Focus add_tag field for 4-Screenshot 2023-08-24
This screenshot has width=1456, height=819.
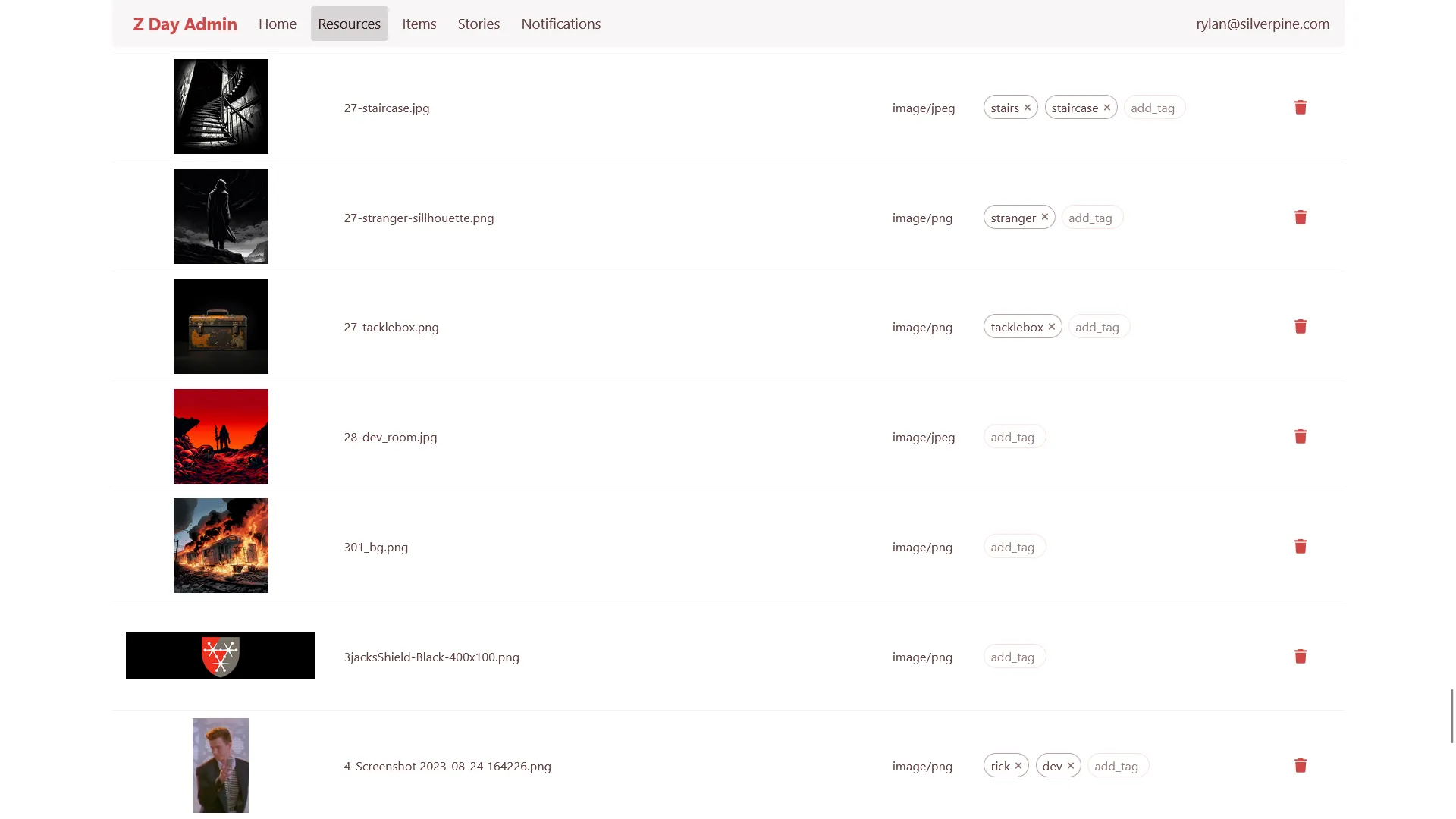[1118, 766]
